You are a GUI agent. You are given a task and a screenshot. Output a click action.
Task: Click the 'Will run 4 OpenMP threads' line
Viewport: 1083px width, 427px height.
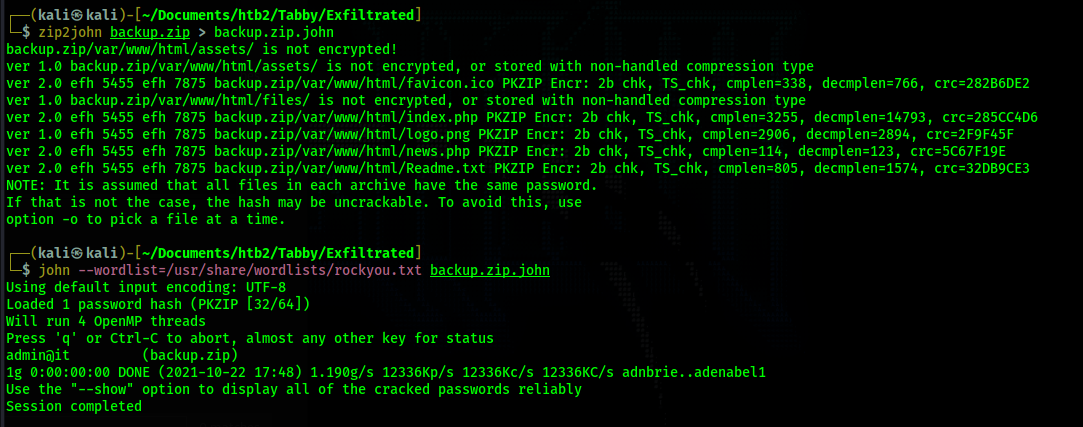[106, 321]
